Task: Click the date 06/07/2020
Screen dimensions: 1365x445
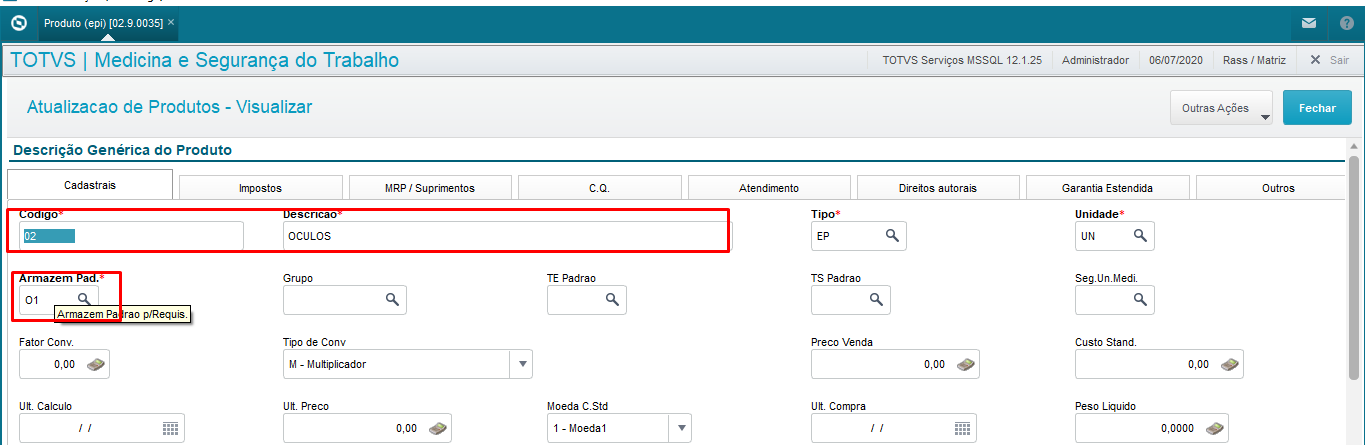Action: [1176, 60]
